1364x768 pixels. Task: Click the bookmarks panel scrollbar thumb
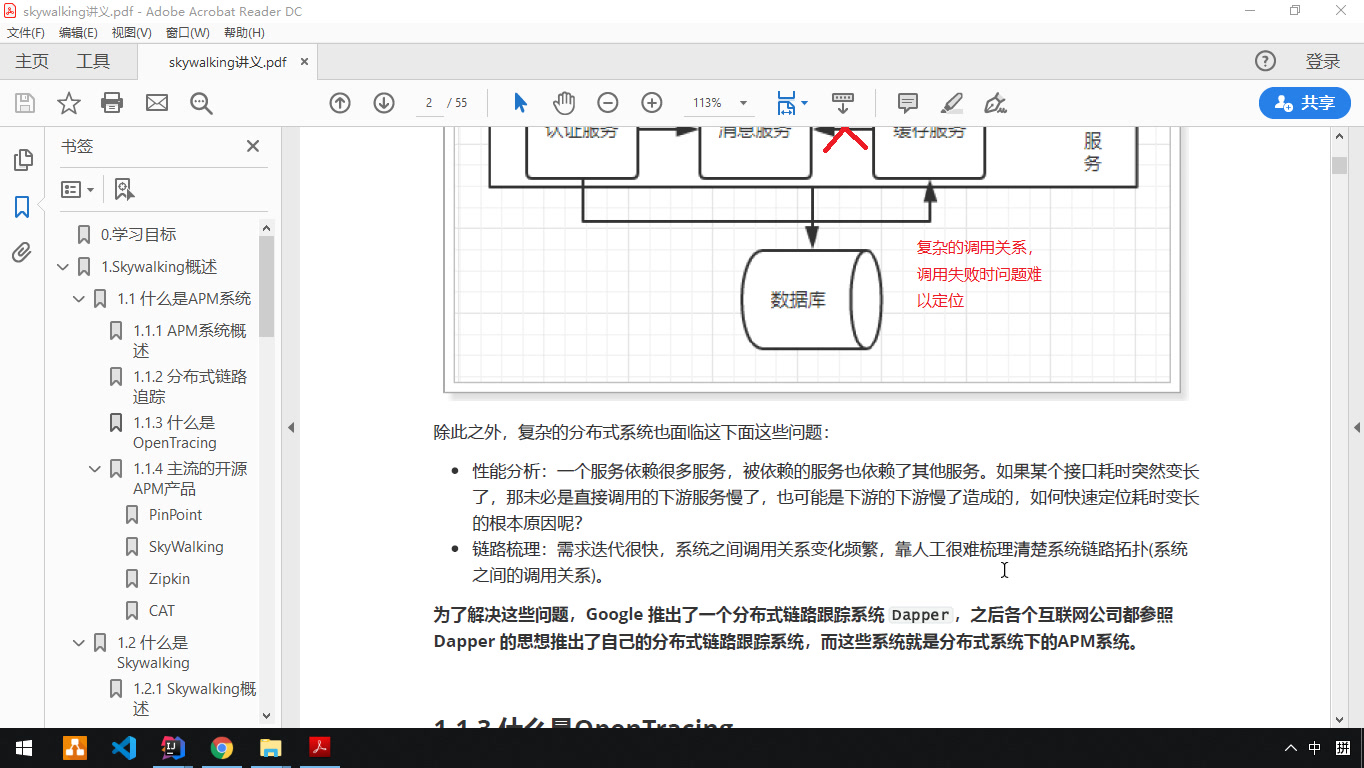click(267, 286)
